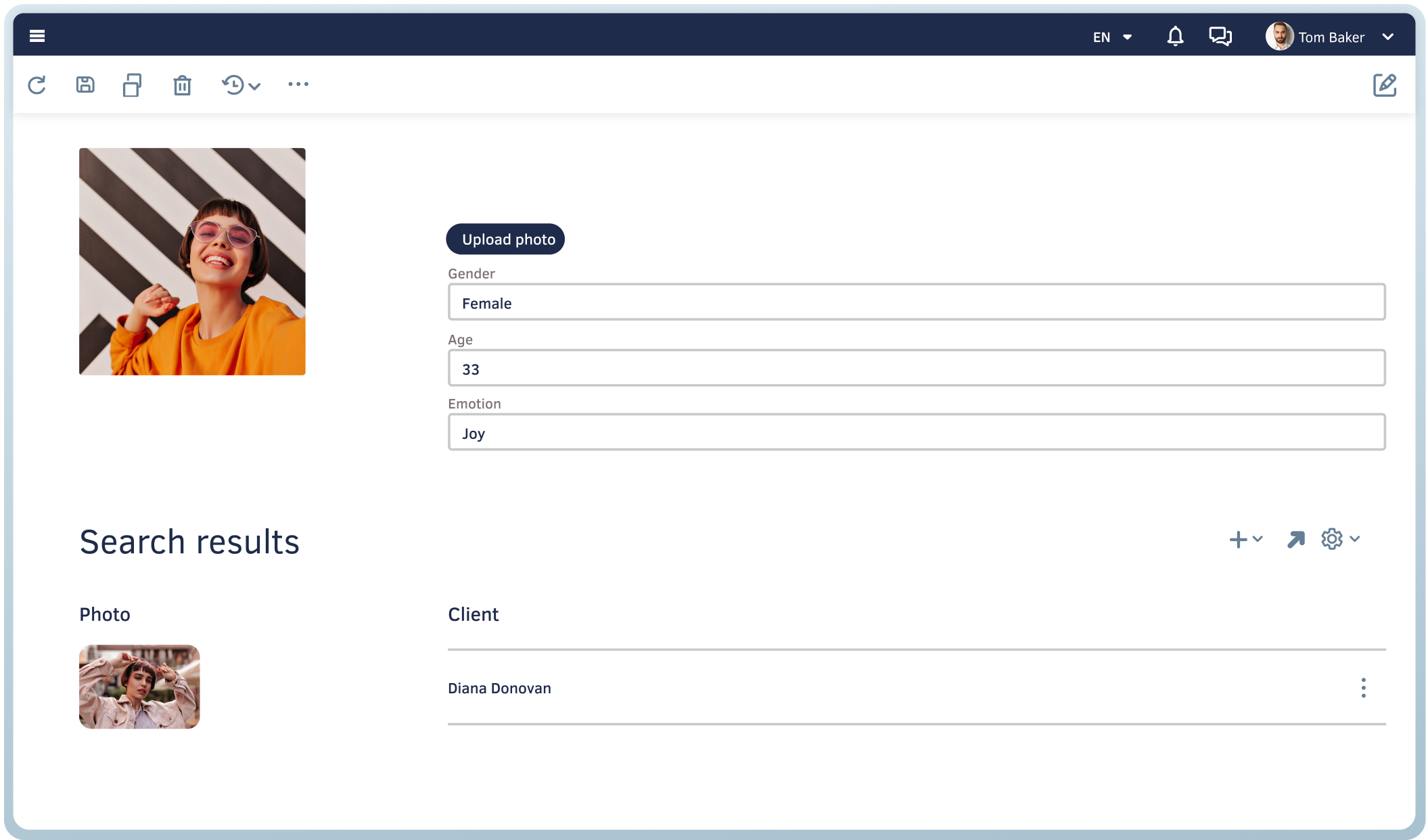The width and height of the screenshot is (1428, 840).
Task: Click the trash delete icon
Action: pos(182,86)
